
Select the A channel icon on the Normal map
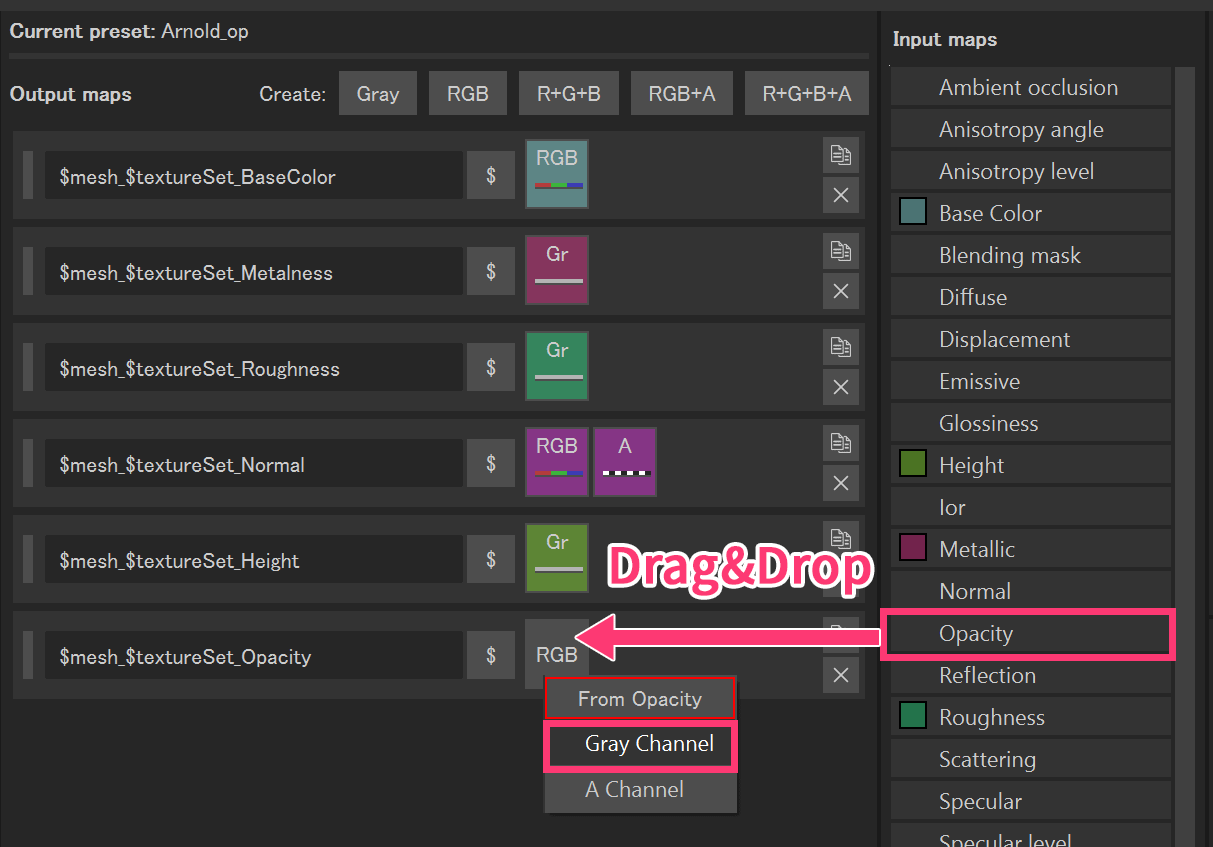tap(625, 462)
